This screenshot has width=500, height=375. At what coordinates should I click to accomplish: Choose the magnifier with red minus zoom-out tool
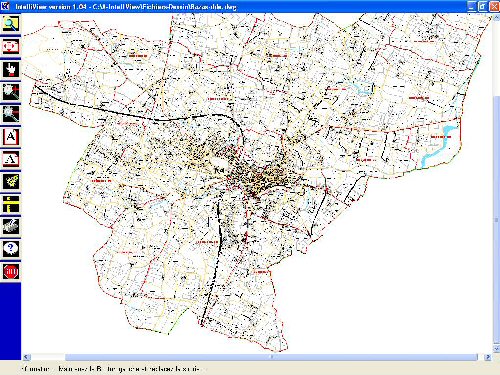point(11,114)
